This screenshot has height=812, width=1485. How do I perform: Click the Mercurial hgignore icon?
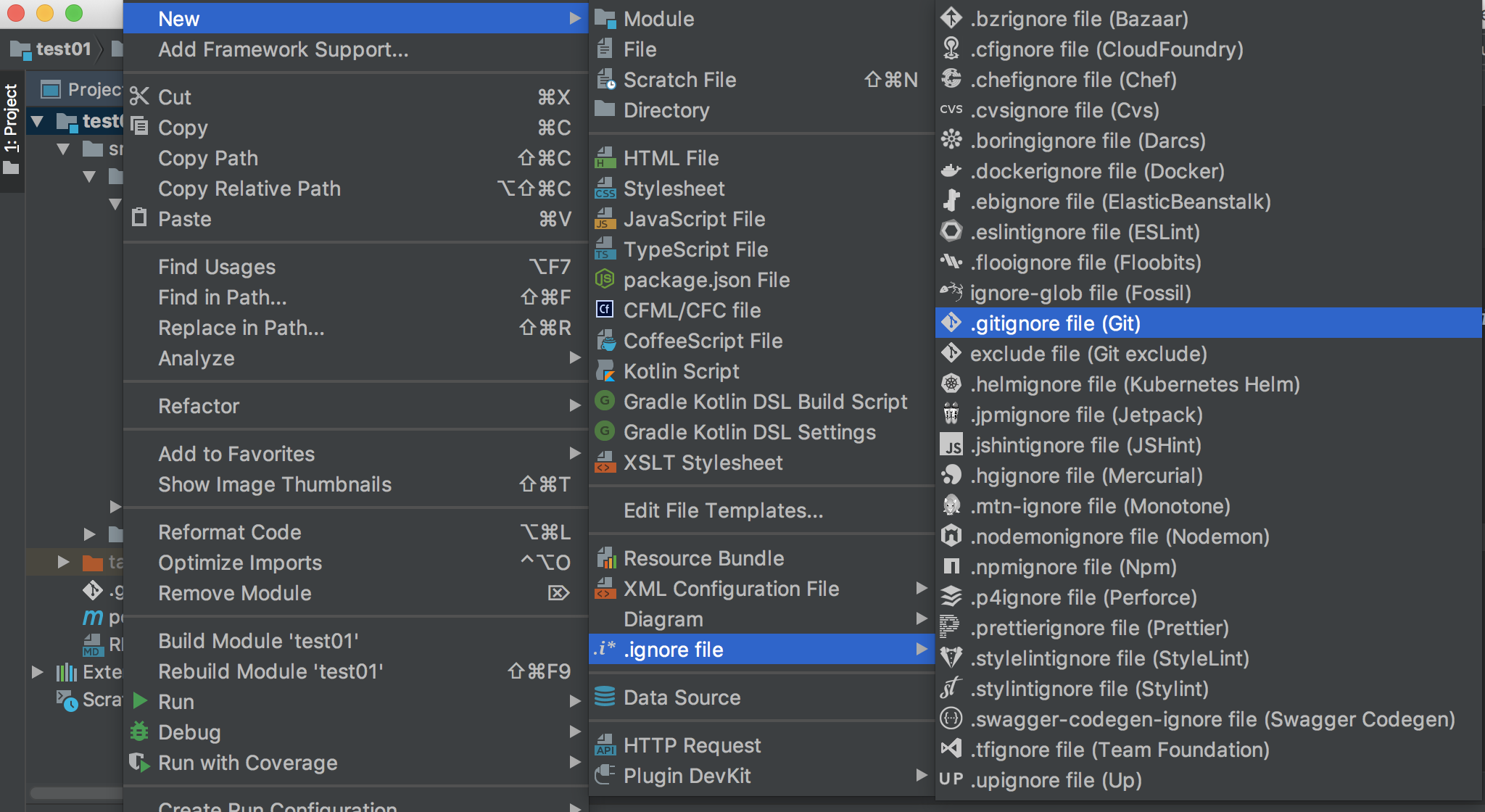point(951,476)
